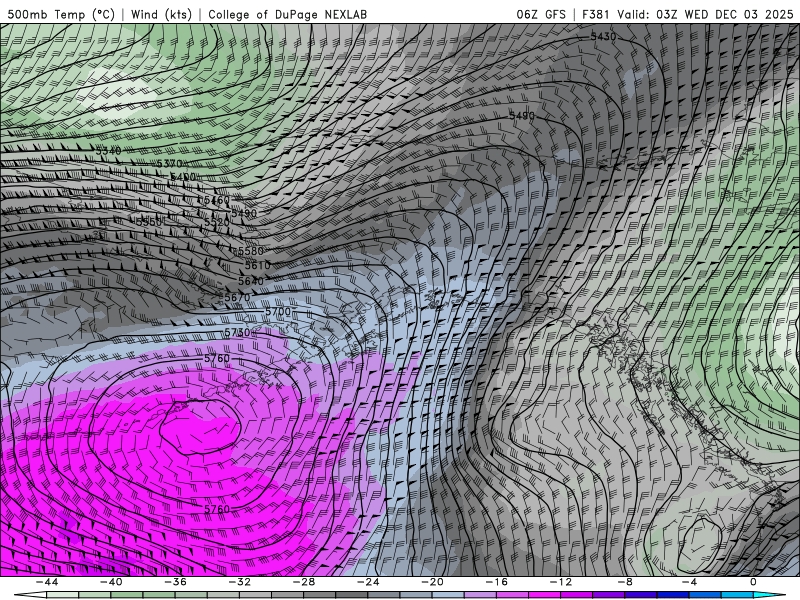Viewport: 800px width, 600px height.
Task: Click the 5490 label just below 5460
Action: pos(244,213)
